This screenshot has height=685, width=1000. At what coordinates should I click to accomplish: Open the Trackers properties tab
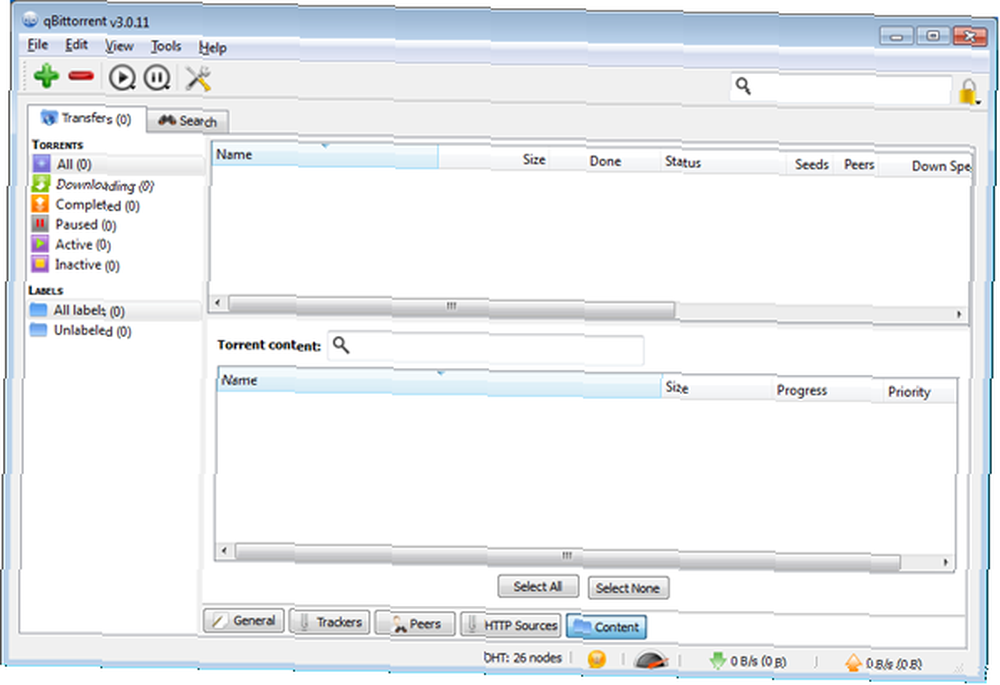(x=330, y=622)
